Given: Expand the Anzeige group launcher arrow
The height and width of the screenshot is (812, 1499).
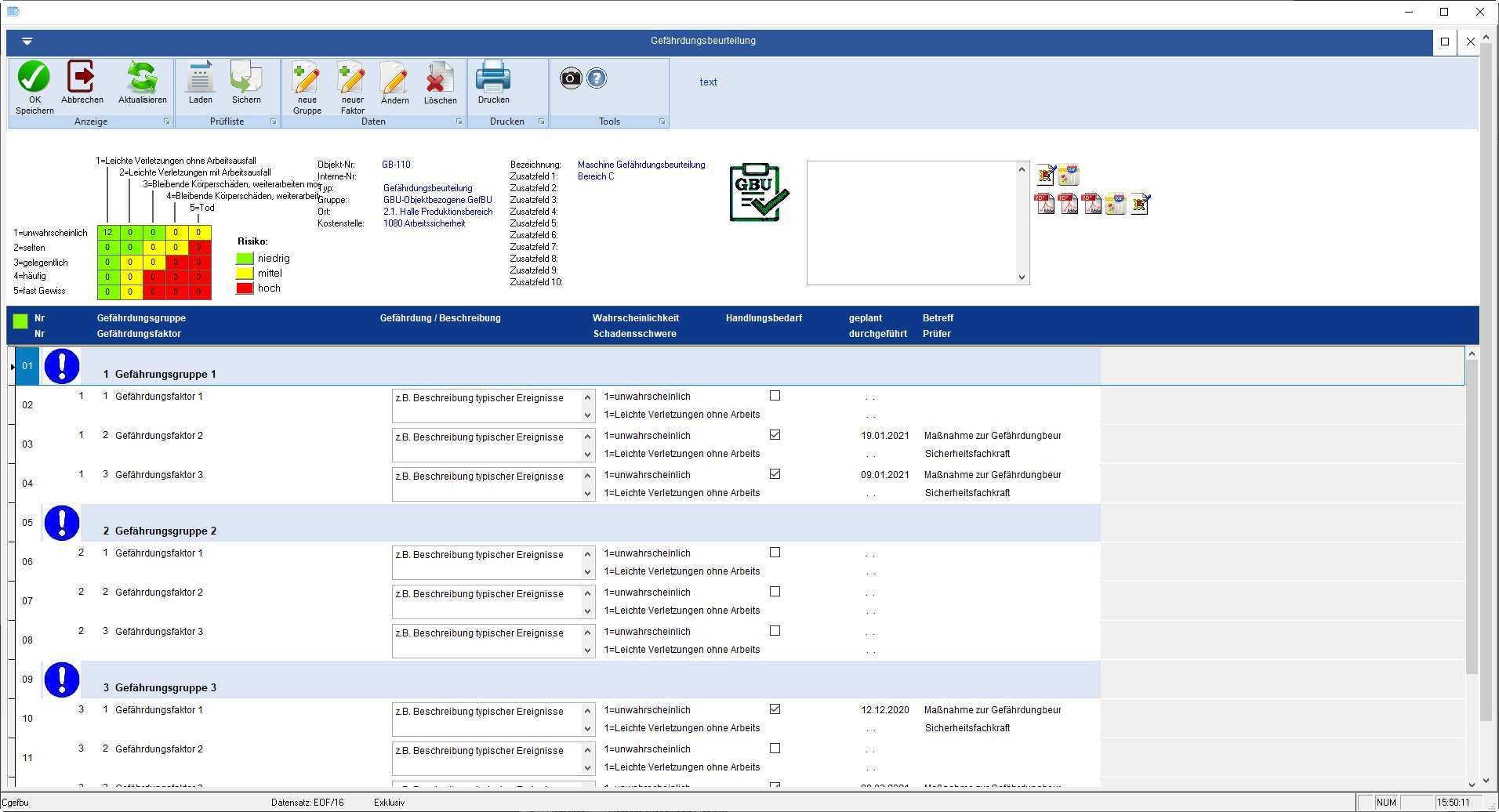Looking at the screenshot, I should [x=166, y=122].
